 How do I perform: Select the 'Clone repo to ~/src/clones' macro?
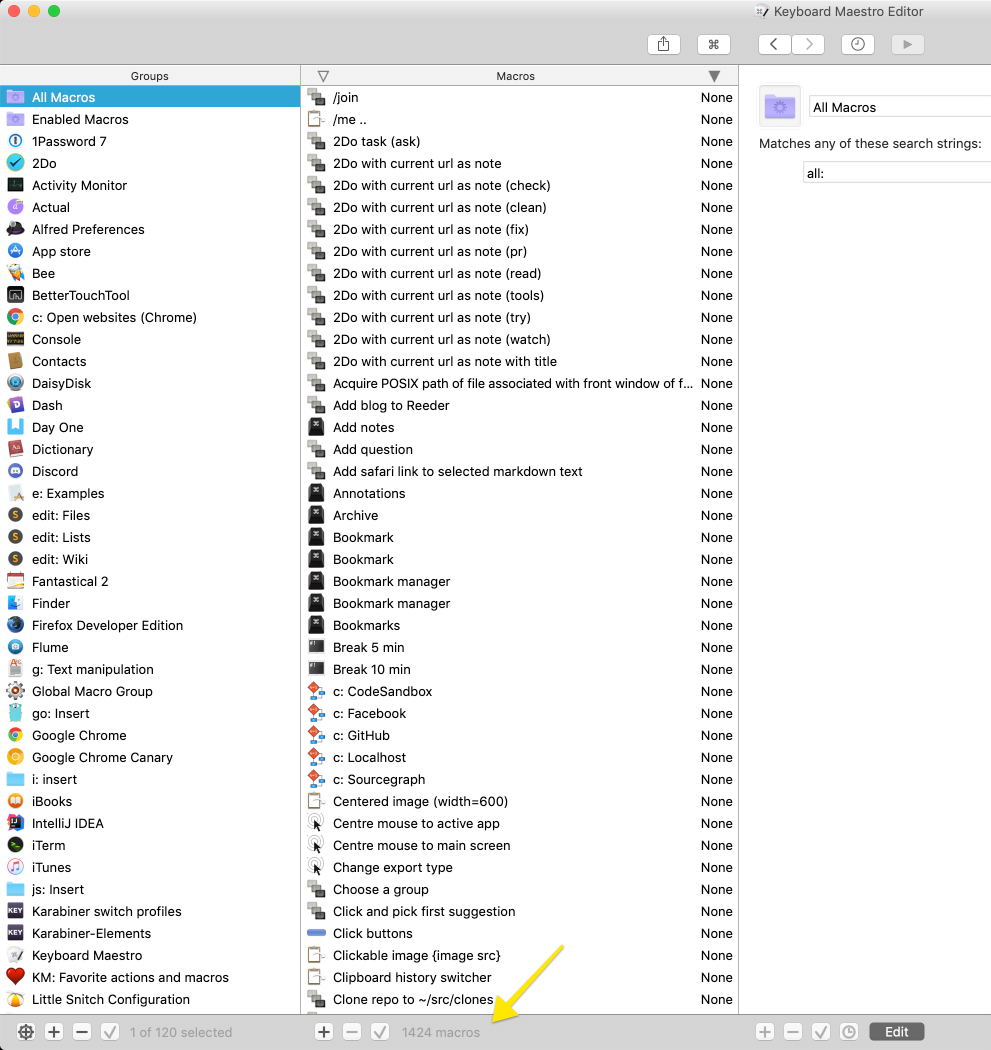[520, 1000]
